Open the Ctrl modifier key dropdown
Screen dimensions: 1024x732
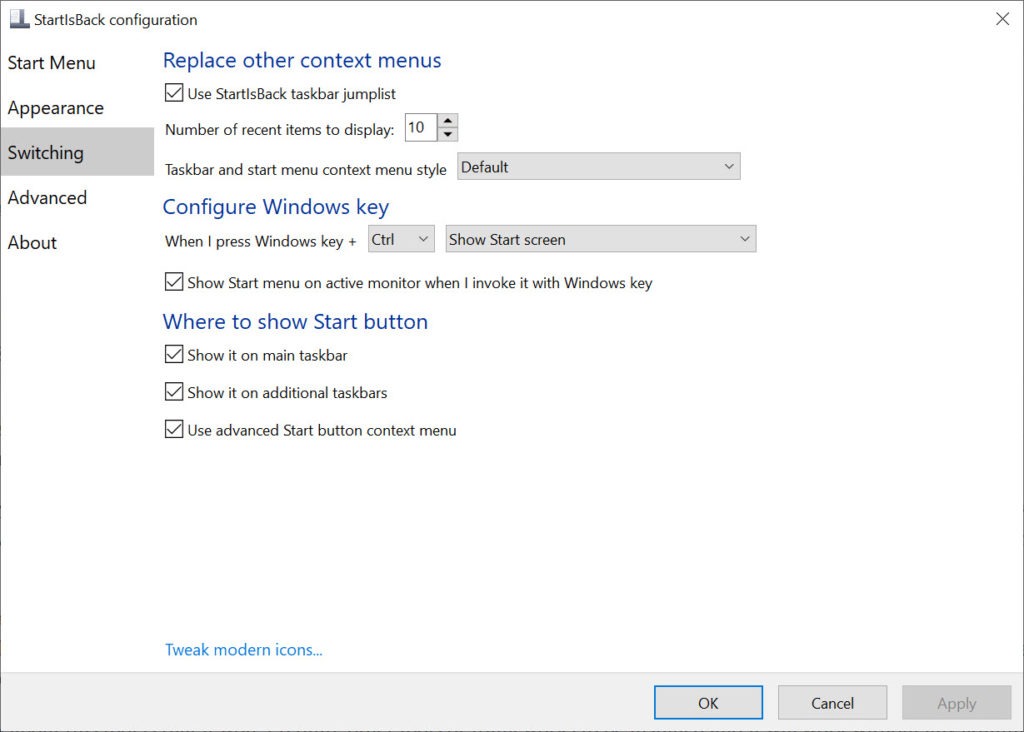click(401, 239)
